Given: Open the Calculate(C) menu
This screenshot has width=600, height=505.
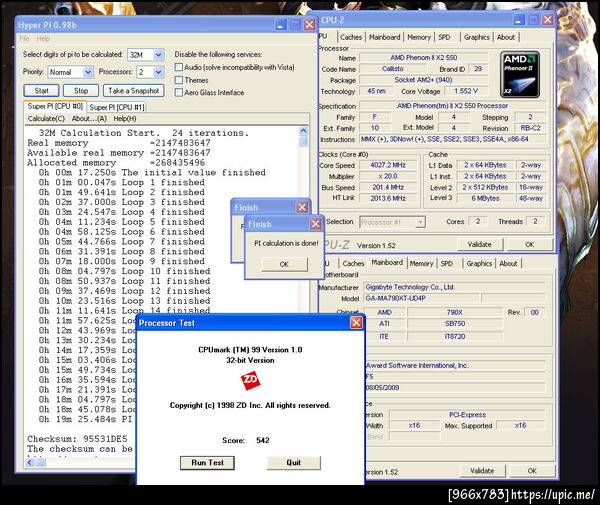Looking at the screenshot, I should (46, 119).
